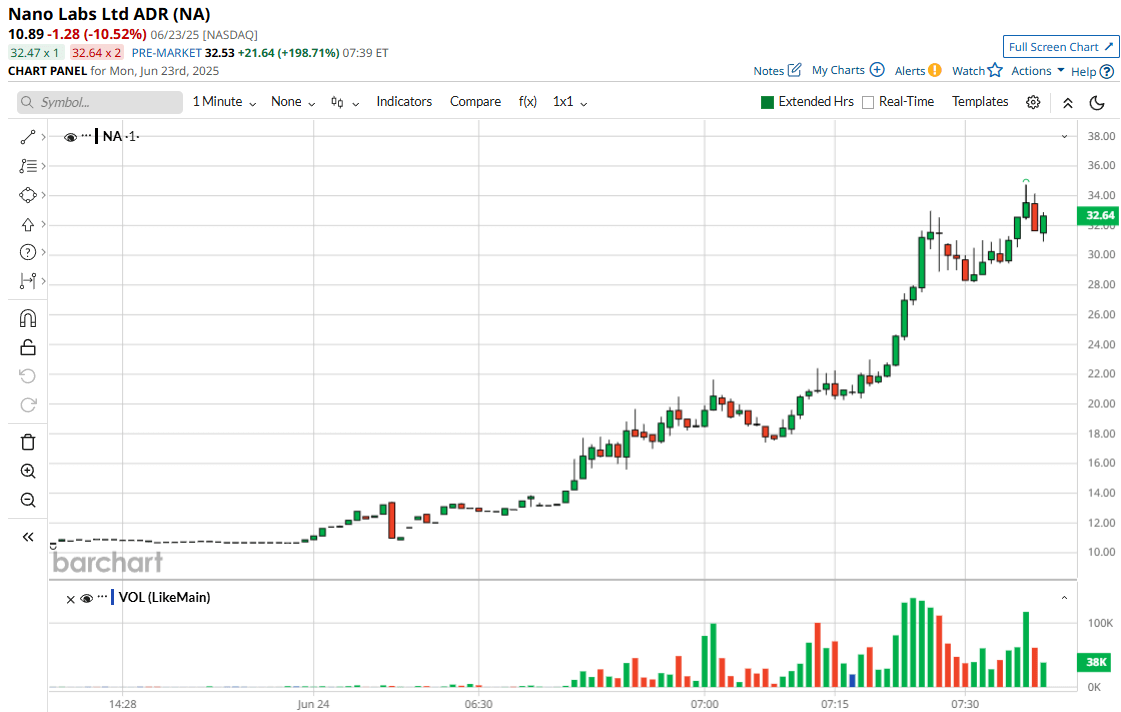Open the 1x1 grid layout dropdown
Image resolution: width=1121 pixels, height=712 pixels.
tap(570, 102)
